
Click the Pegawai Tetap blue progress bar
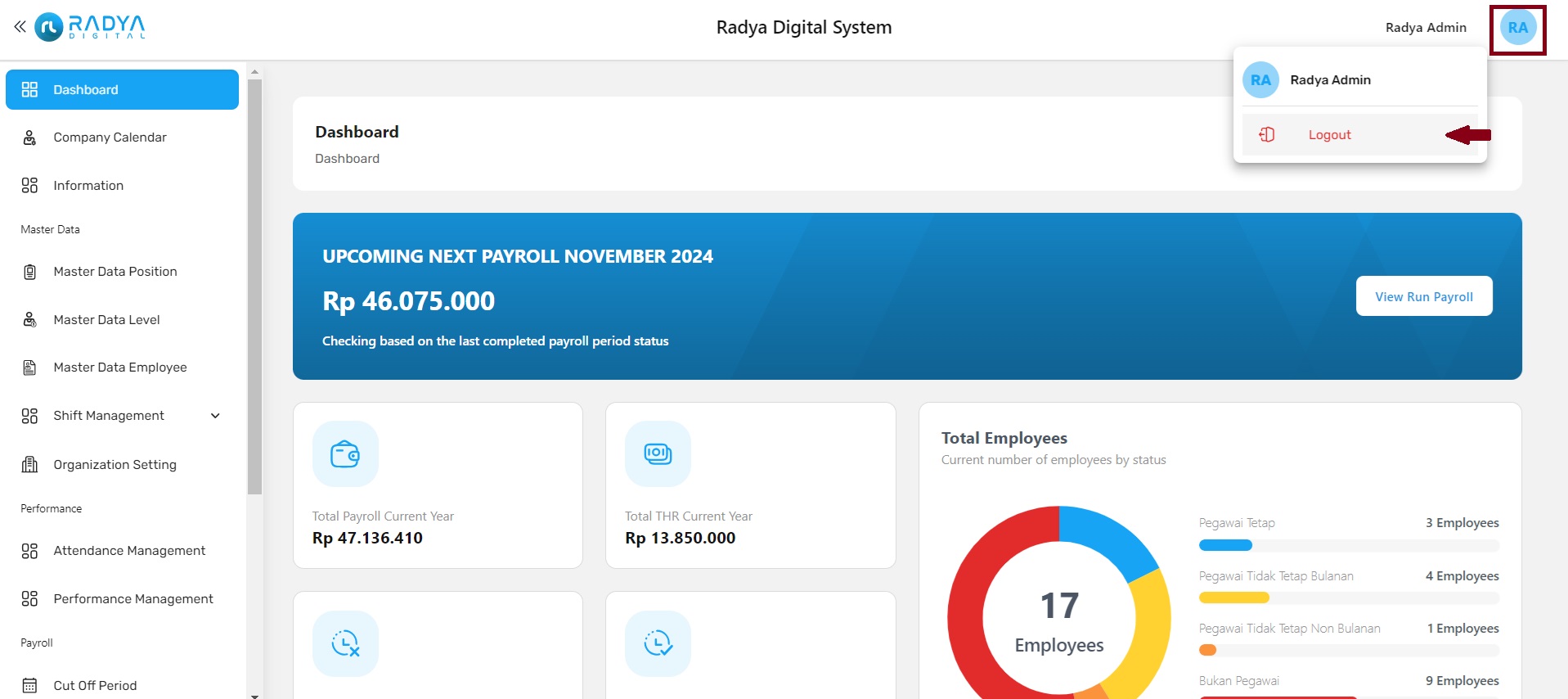1225,545
